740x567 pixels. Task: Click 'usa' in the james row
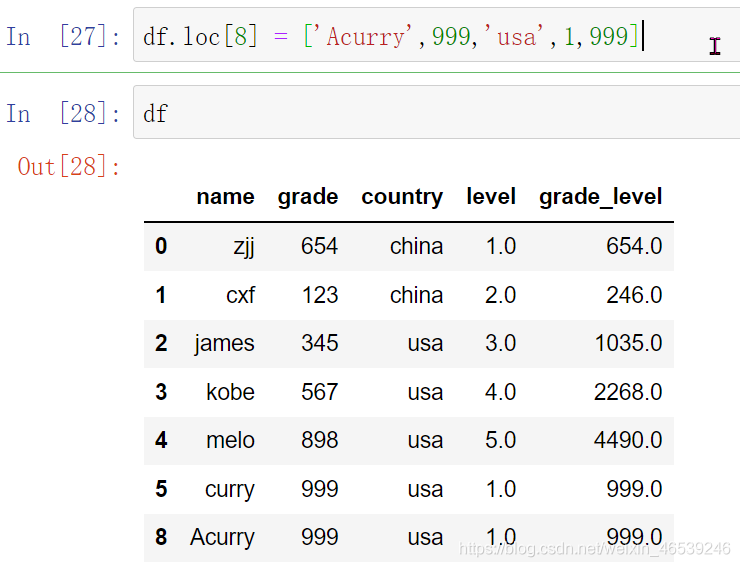(x=426, y=344)
